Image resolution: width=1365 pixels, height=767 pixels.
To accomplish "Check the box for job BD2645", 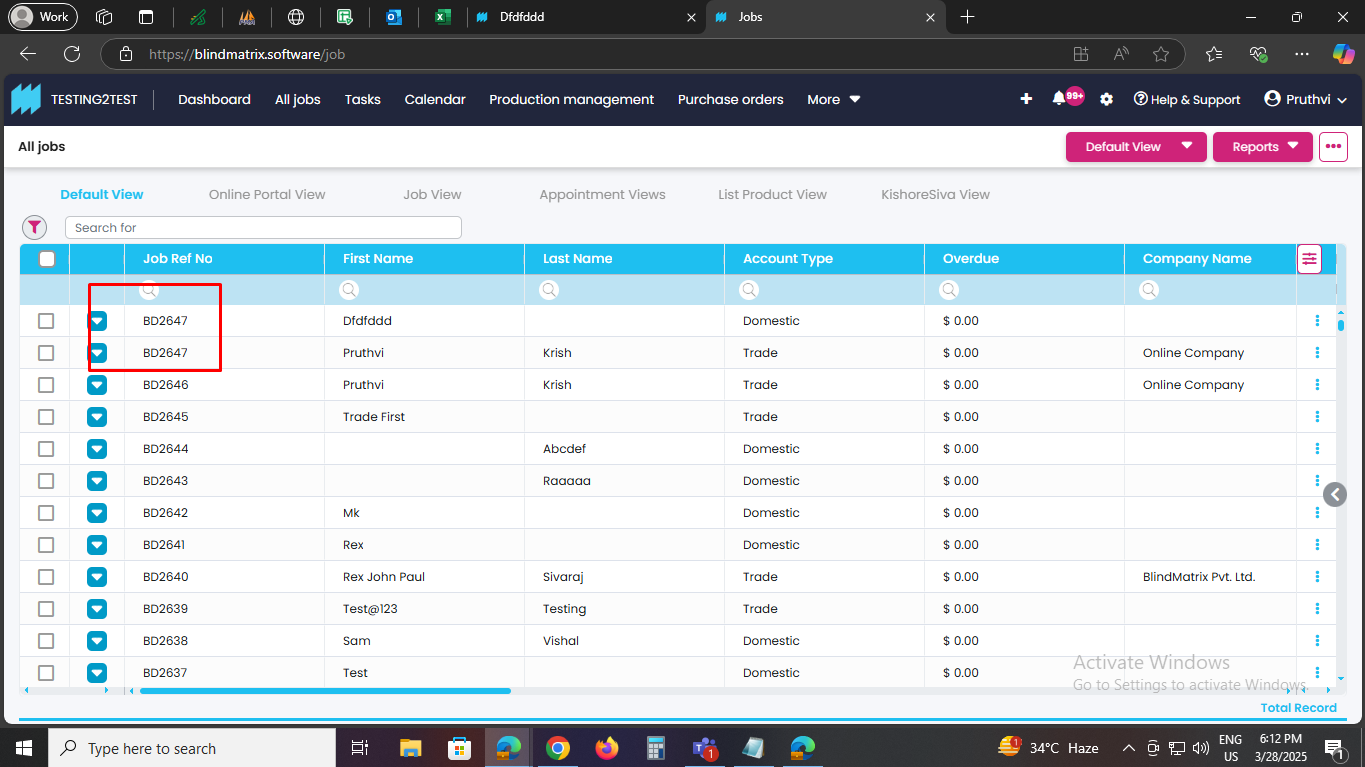I will [46, 417].
